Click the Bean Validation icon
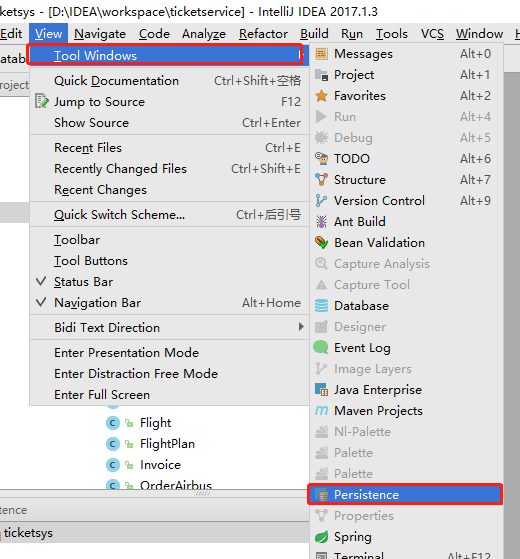 click(321, 243)
